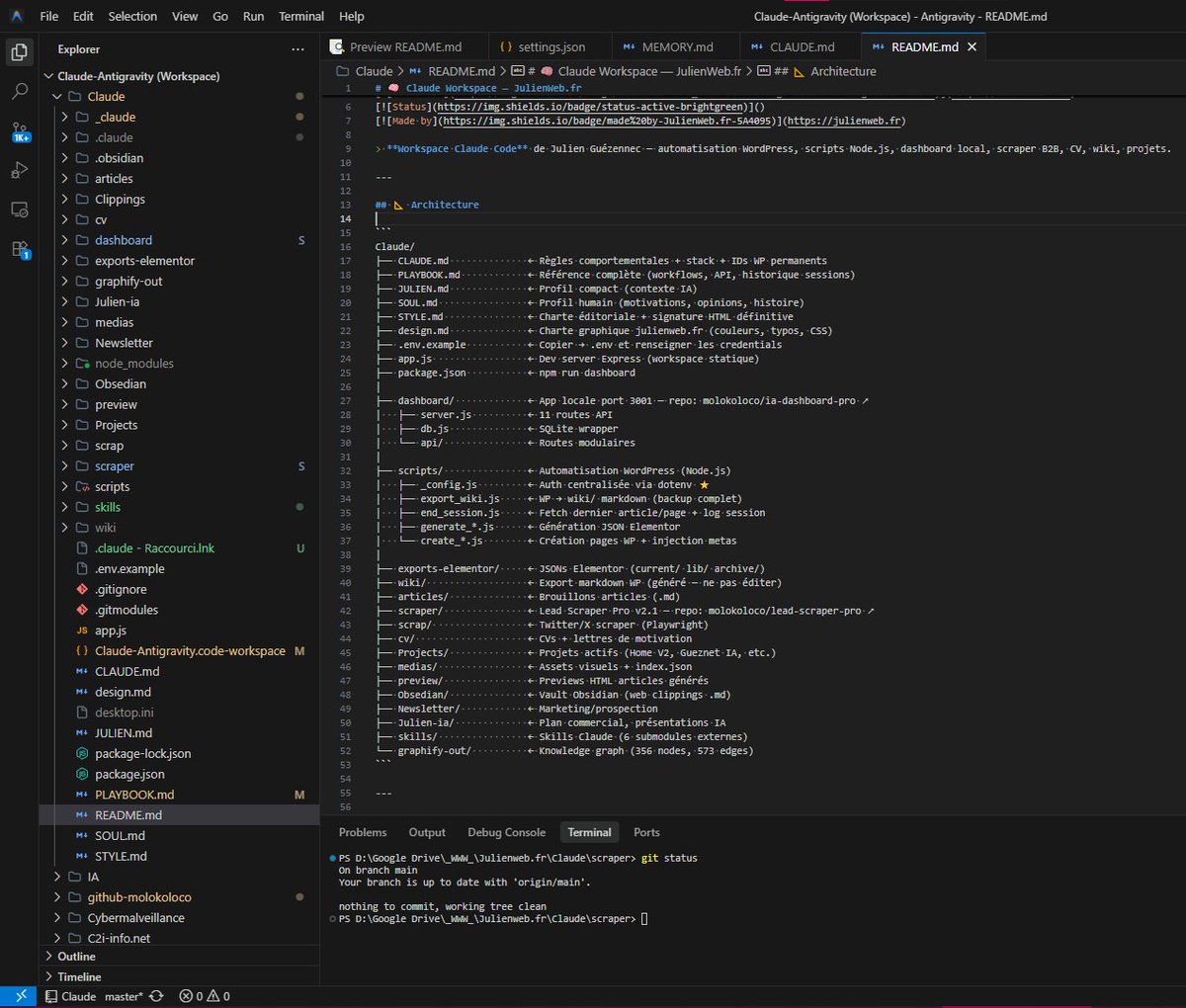Open SOUL.md in file tree
The height and width of the screenshot is (1008, 1186).
point(179,836)
